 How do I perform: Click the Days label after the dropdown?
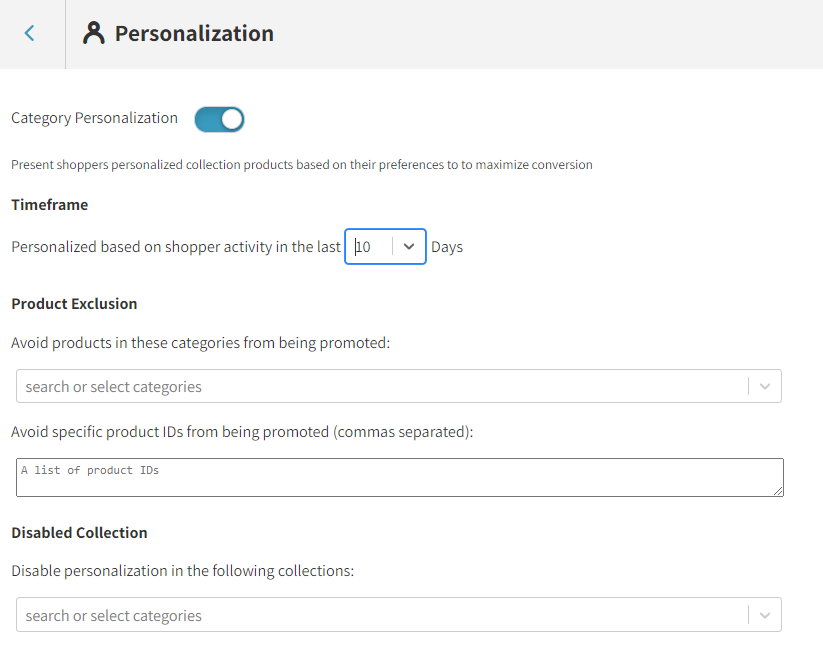[x=447, y=247]
